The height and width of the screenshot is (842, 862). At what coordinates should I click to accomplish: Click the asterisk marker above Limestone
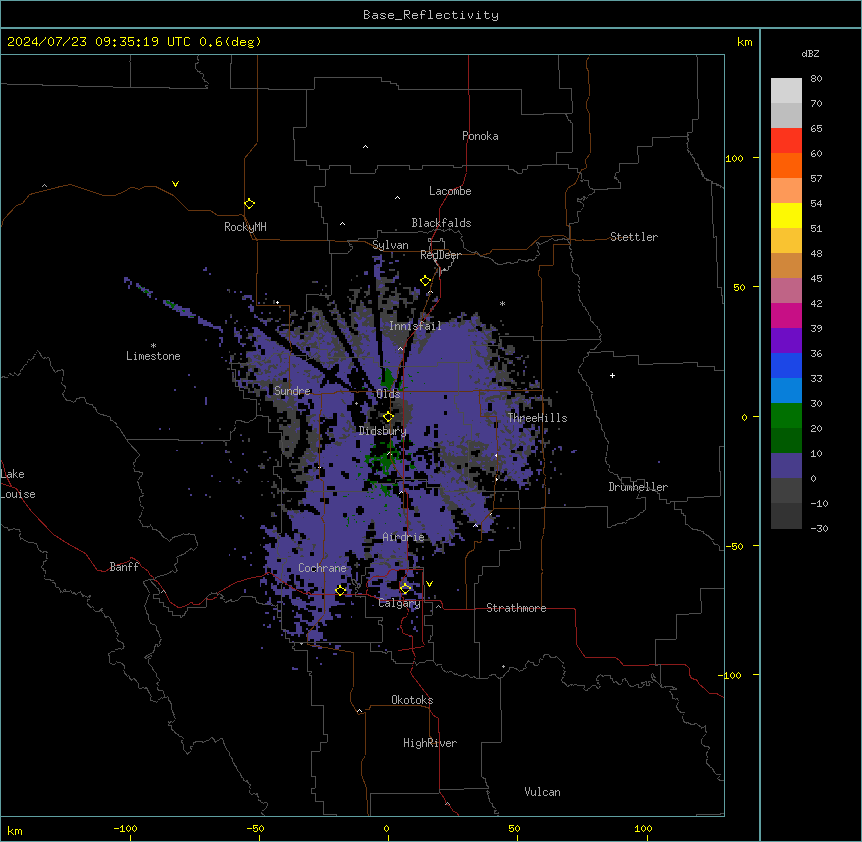[153, 346]
